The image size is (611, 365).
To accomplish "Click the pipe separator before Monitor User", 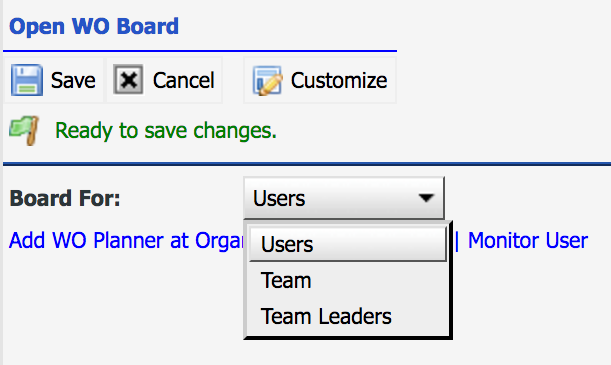I will (x=457, y=240).
